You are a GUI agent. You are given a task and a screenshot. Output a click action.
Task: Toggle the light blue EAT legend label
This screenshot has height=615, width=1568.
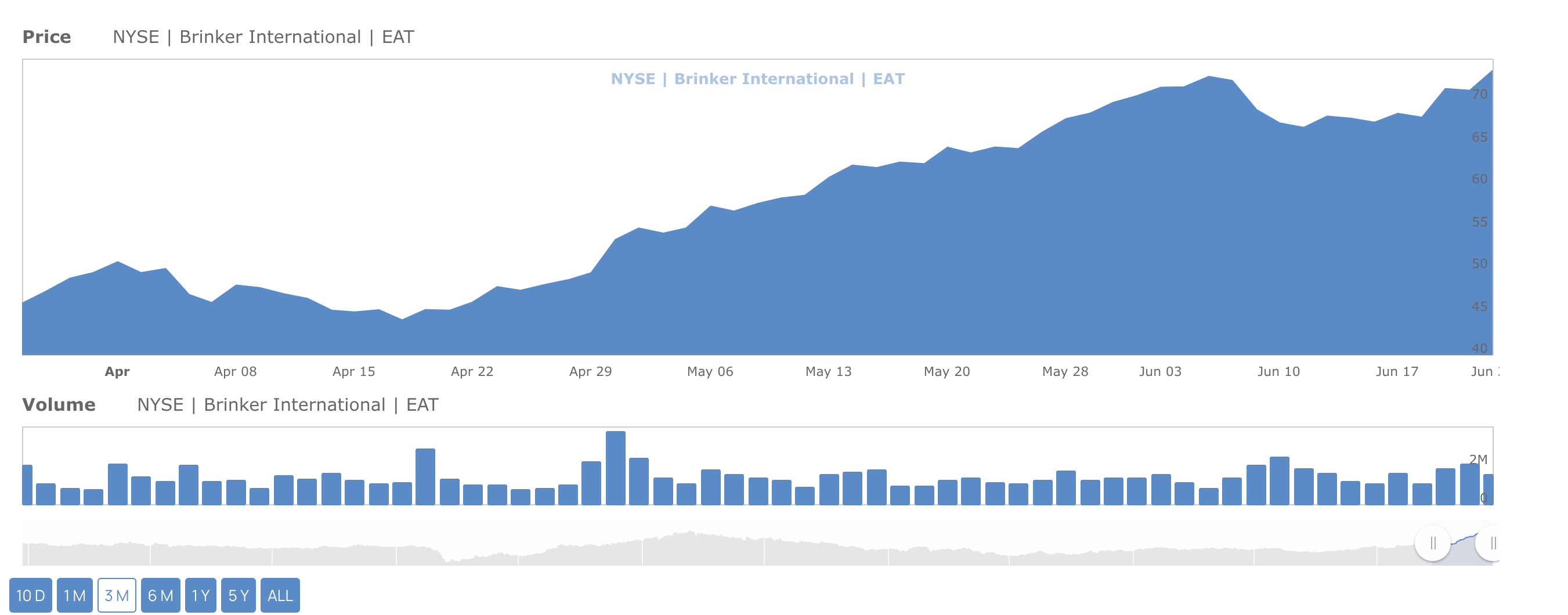point(757,79)
